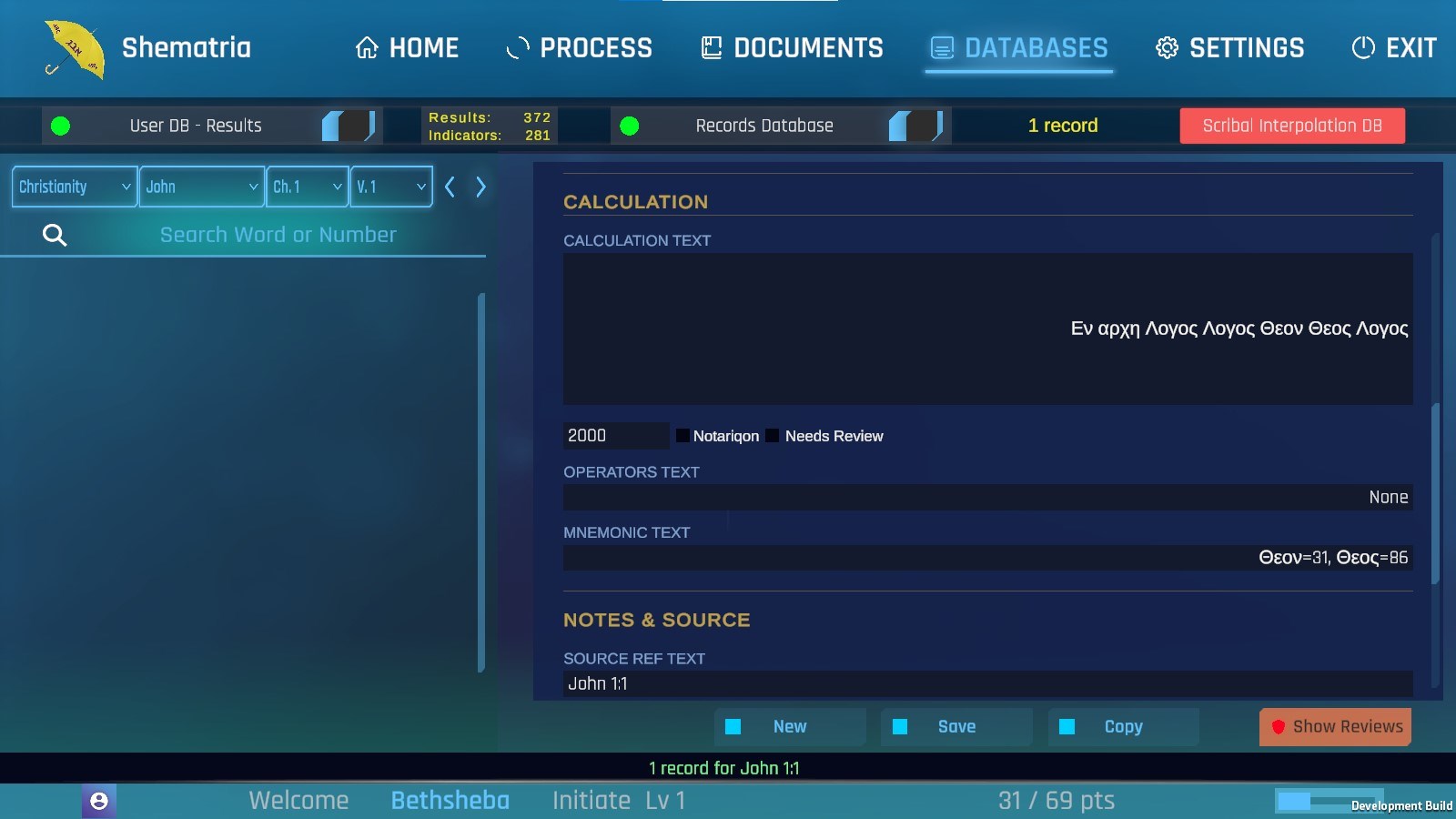Click the NOTES & SOURCE section heading
This screenshot has width=1456, height=819.
(657, 620)
